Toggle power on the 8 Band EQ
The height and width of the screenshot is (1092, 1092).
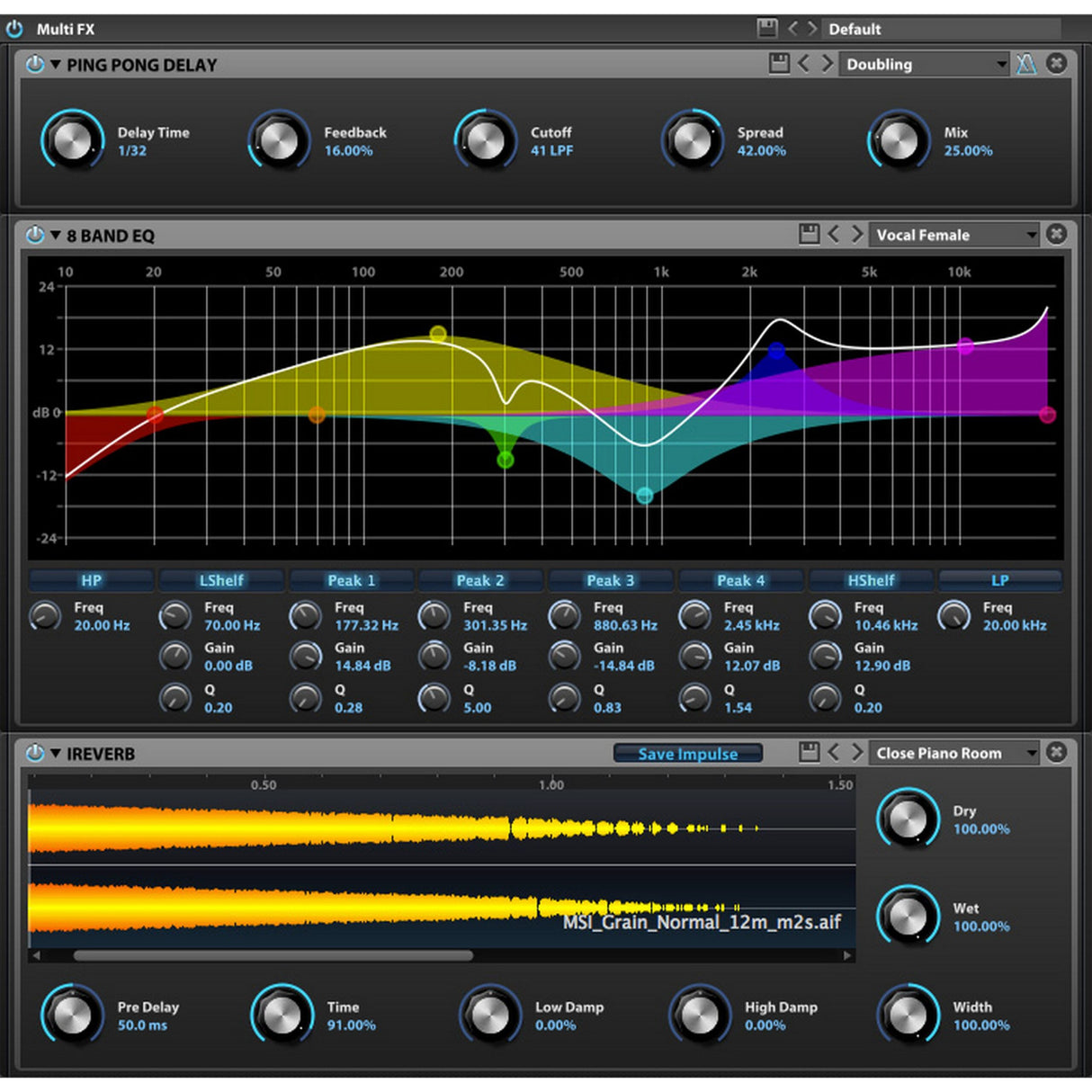tap(33, 234)
